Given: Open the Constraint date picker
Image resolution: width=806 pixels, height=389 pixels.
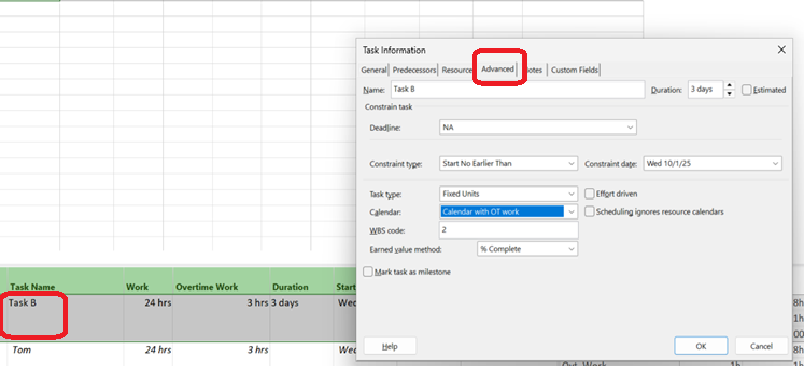Looking at the screenshot, I should pos(775,163).
